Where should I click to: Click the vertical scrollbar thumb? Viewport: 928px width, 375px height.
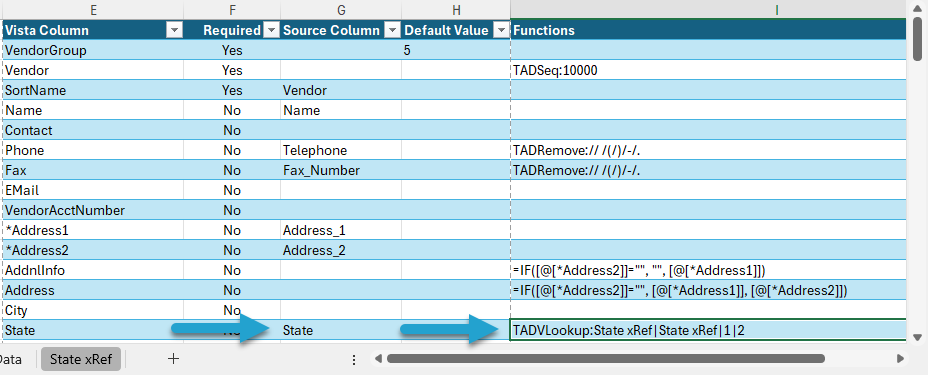pyautogui.click(x=918, y=40)
